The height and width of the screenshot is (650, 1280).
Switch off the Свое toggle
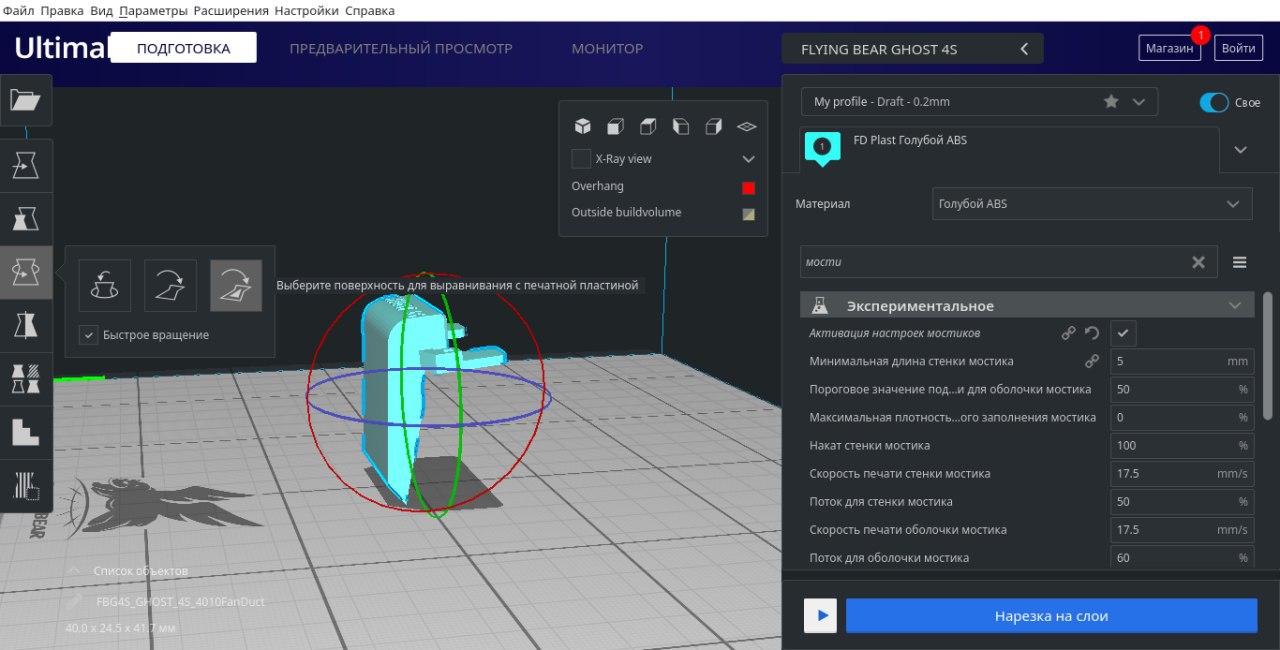tap(1214, 102)
